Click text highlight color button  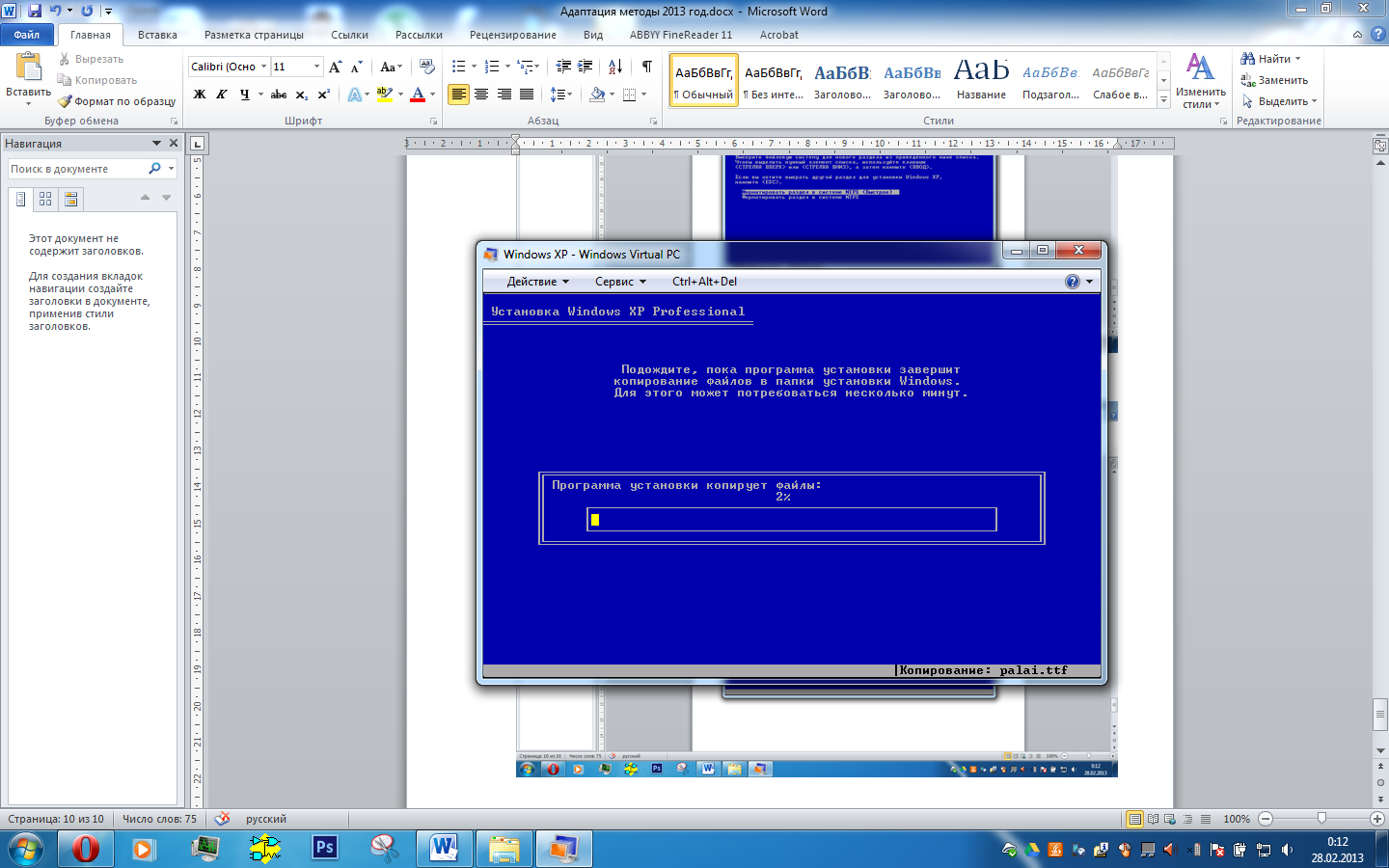(385, 95)
